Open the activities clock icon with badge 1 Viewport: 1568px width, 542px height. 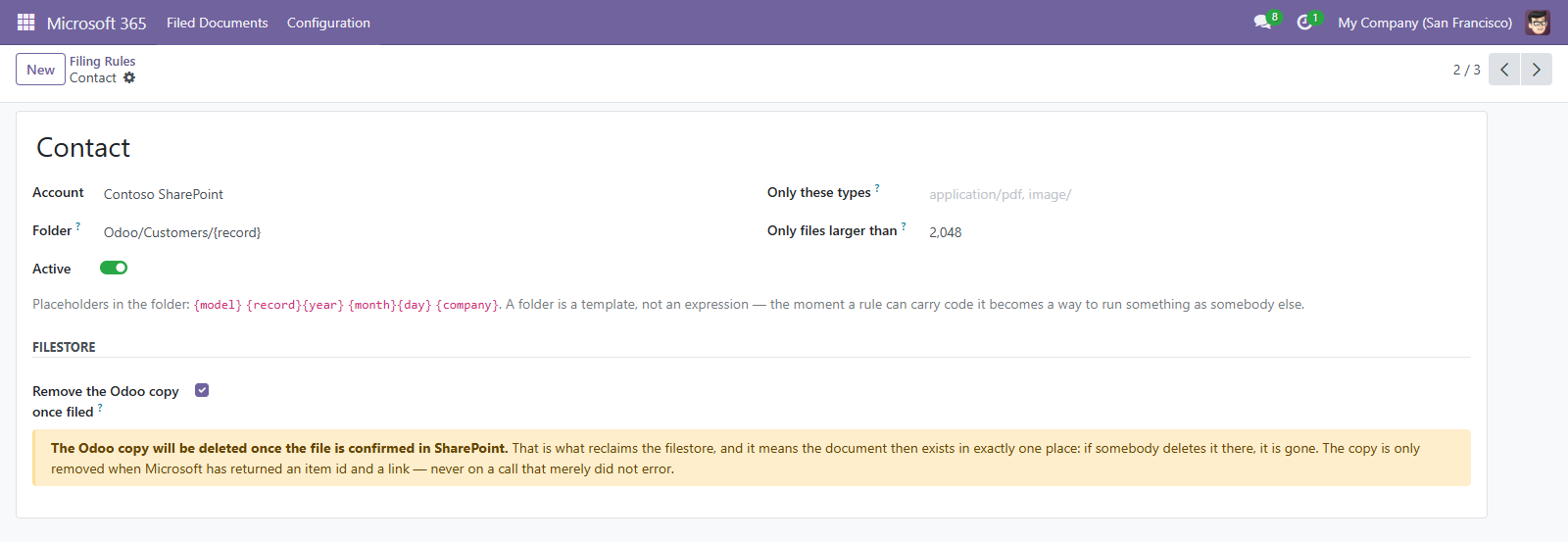[x=1304, y=22]
